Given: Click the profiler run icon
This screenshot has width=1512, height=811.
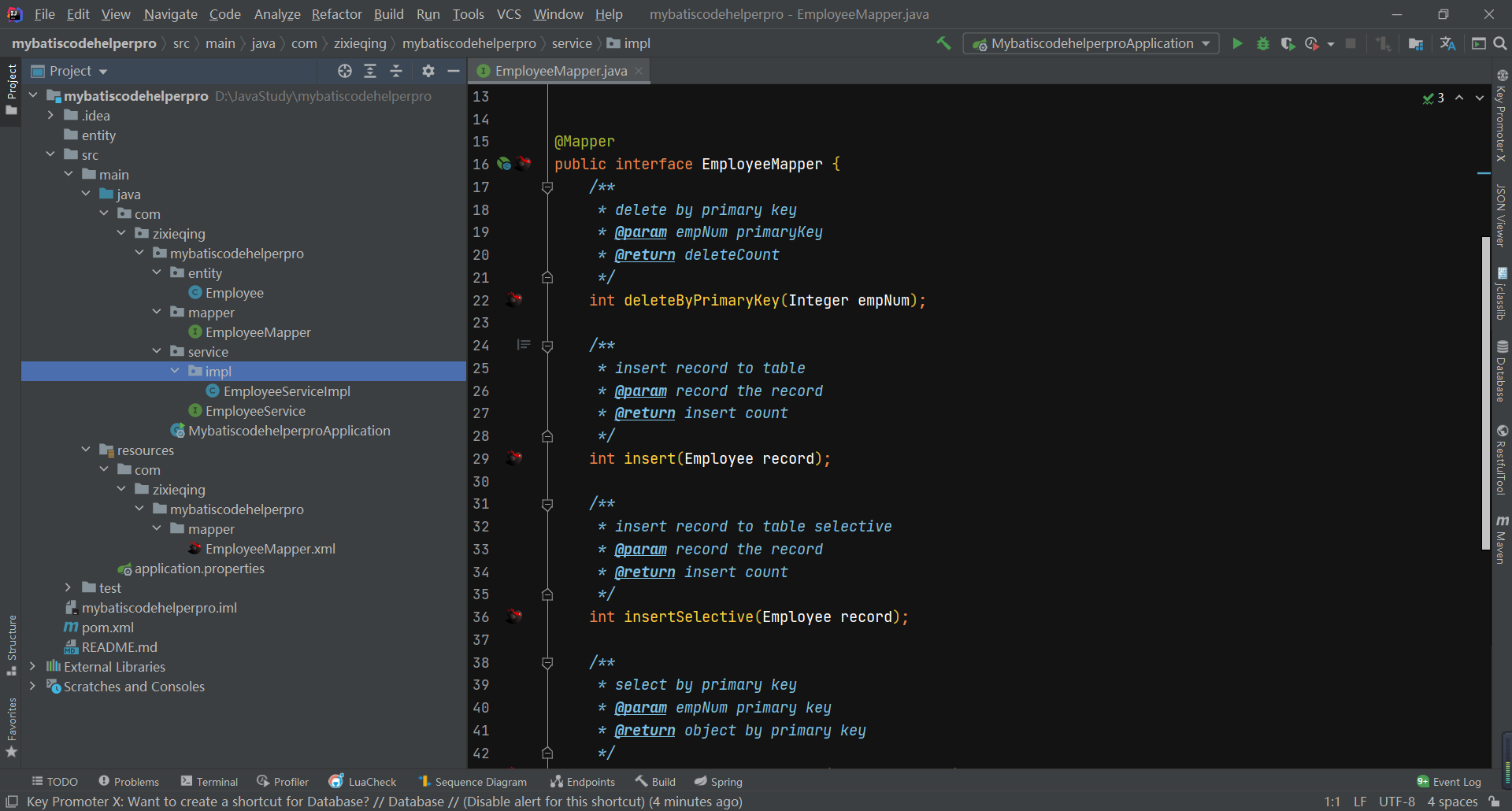Looking at the screenshot, I should [1311, 43].
